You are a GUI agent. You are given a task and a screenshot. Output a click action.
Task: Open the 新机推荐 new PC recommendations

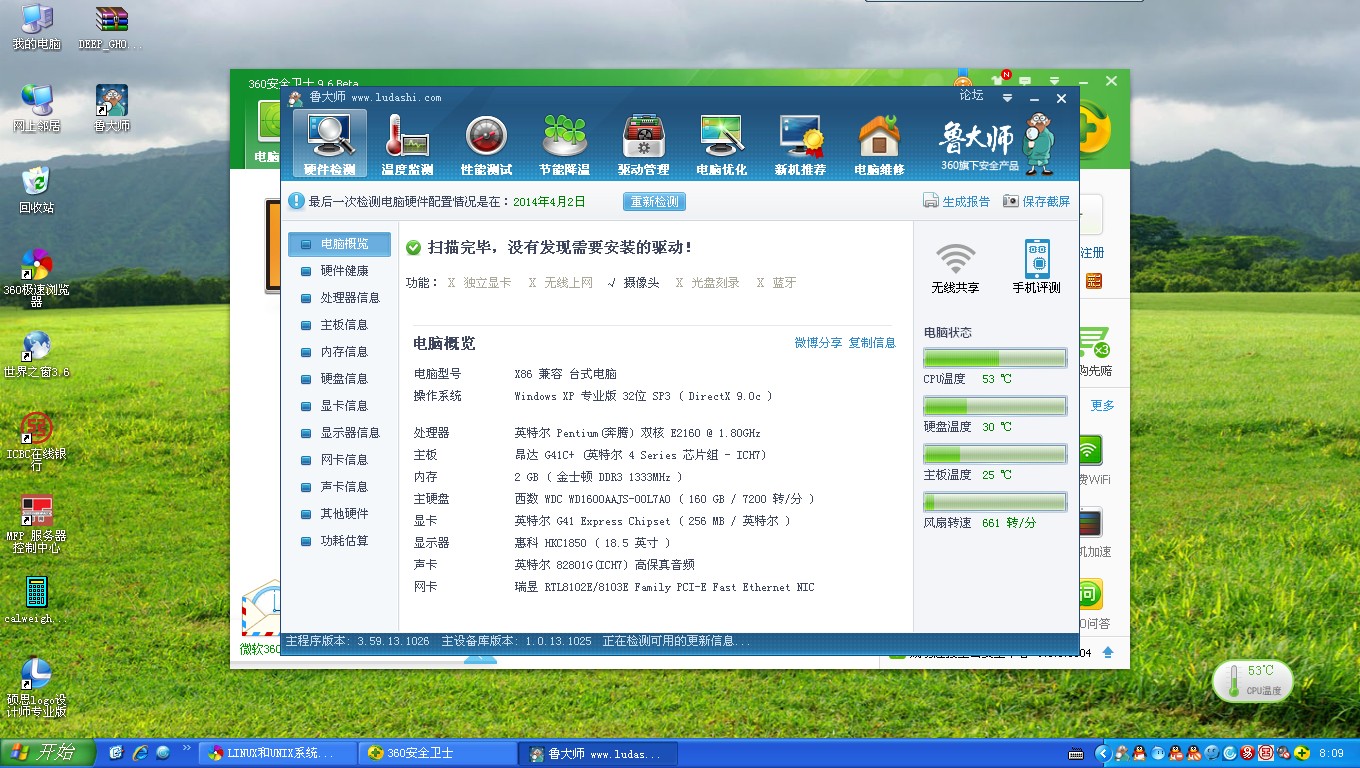800,144
